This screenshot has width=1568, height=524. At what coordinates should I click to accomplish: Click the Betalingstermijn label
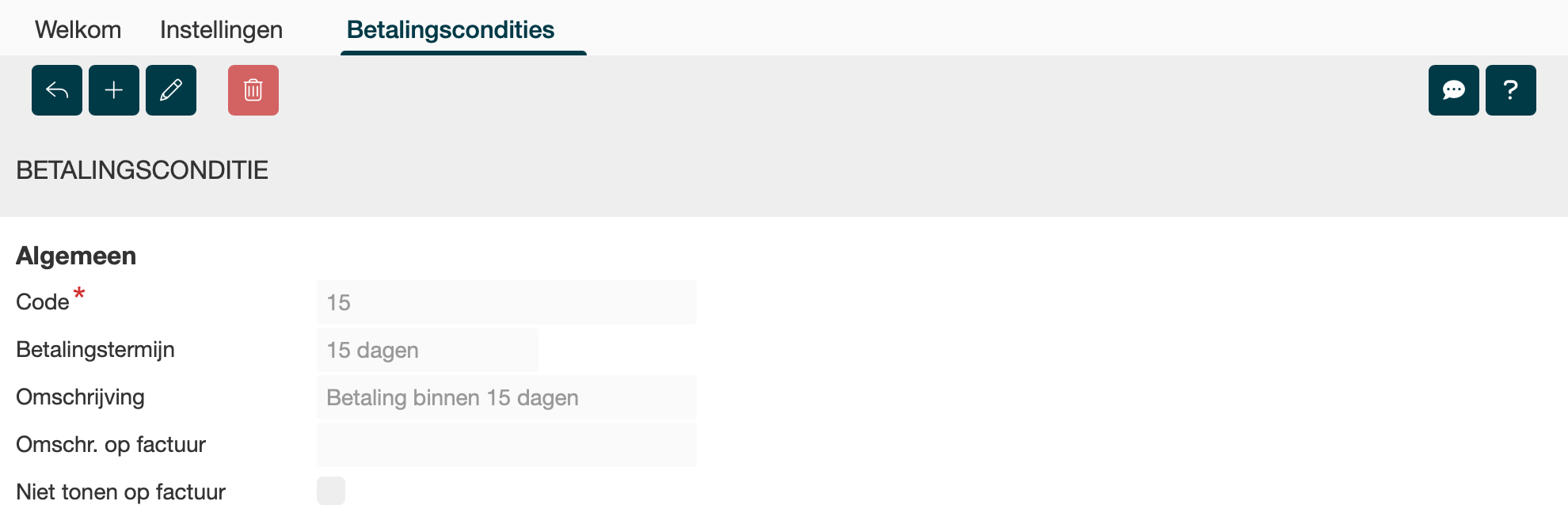pyautogui.click(x=95, y=350)
